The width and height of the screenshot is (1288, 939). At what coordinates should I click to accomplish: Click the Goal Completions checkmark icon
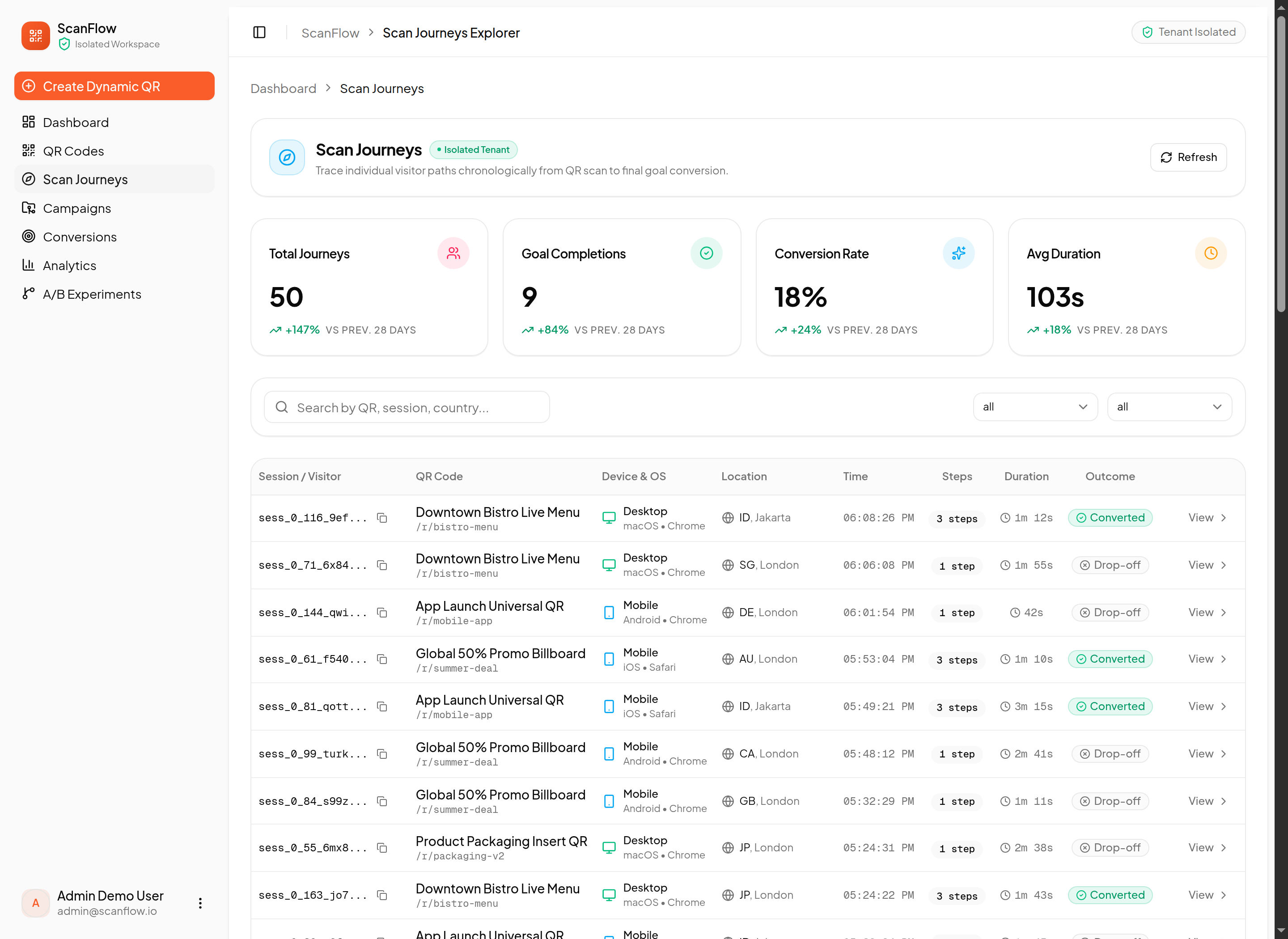click(706, 253)
